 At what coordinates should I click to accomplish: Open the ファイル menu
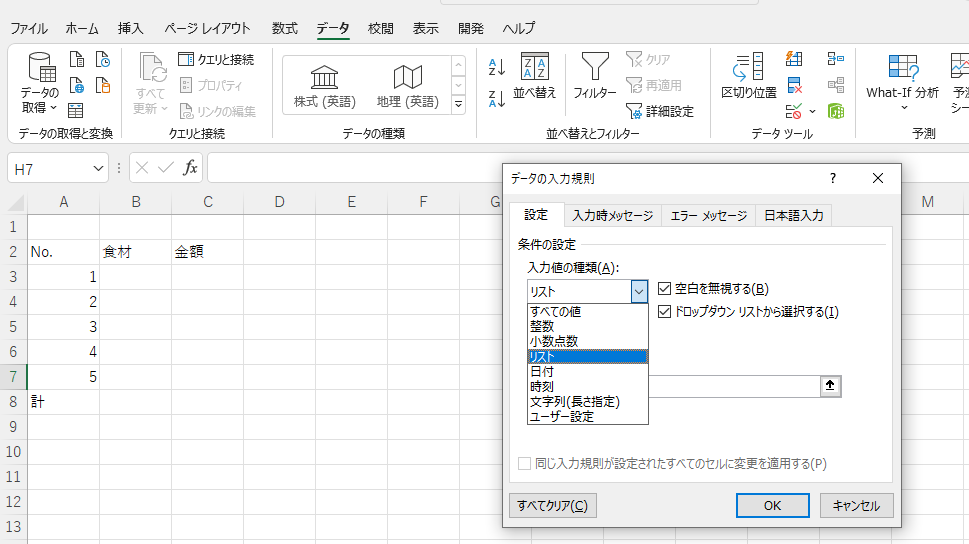click(x=29, y=28)
